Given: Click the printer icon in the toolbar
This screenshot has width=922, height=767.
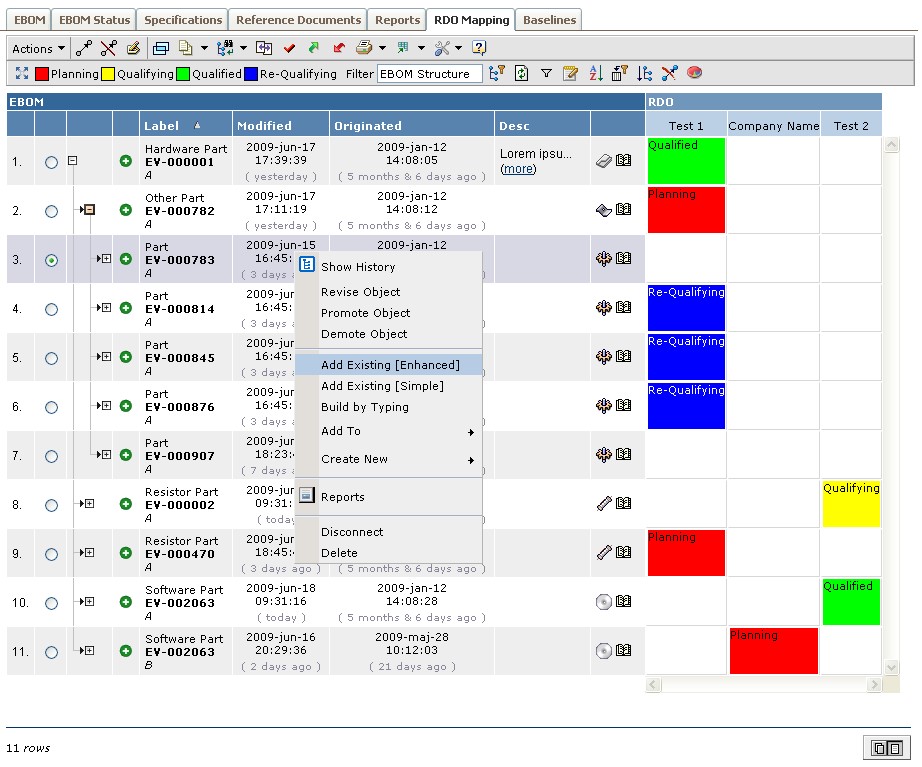Looking at the screenshot, I should coord(364,48).
